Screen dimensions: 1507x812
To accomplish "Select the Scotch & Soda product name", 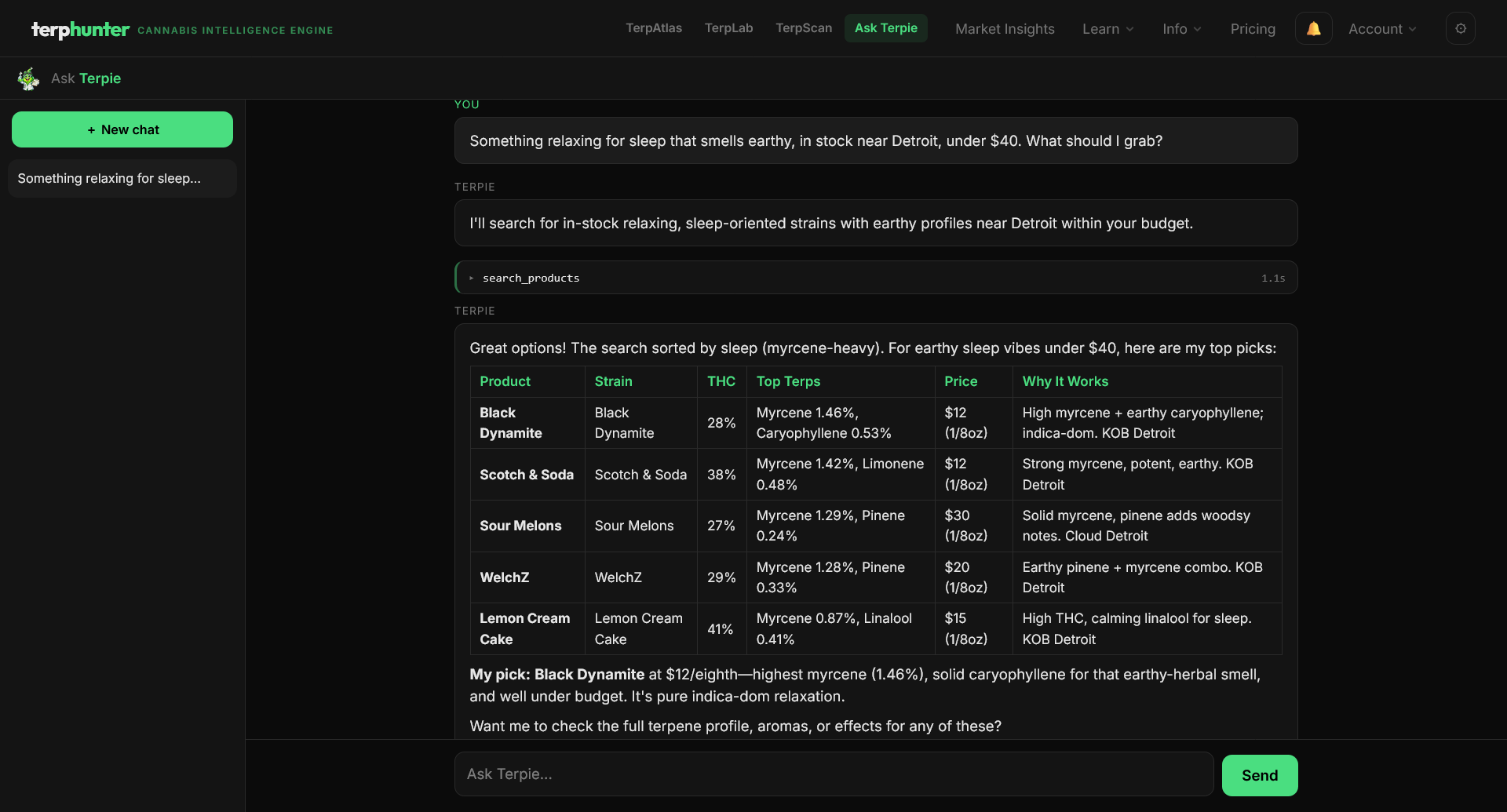I will pos(527,475).
